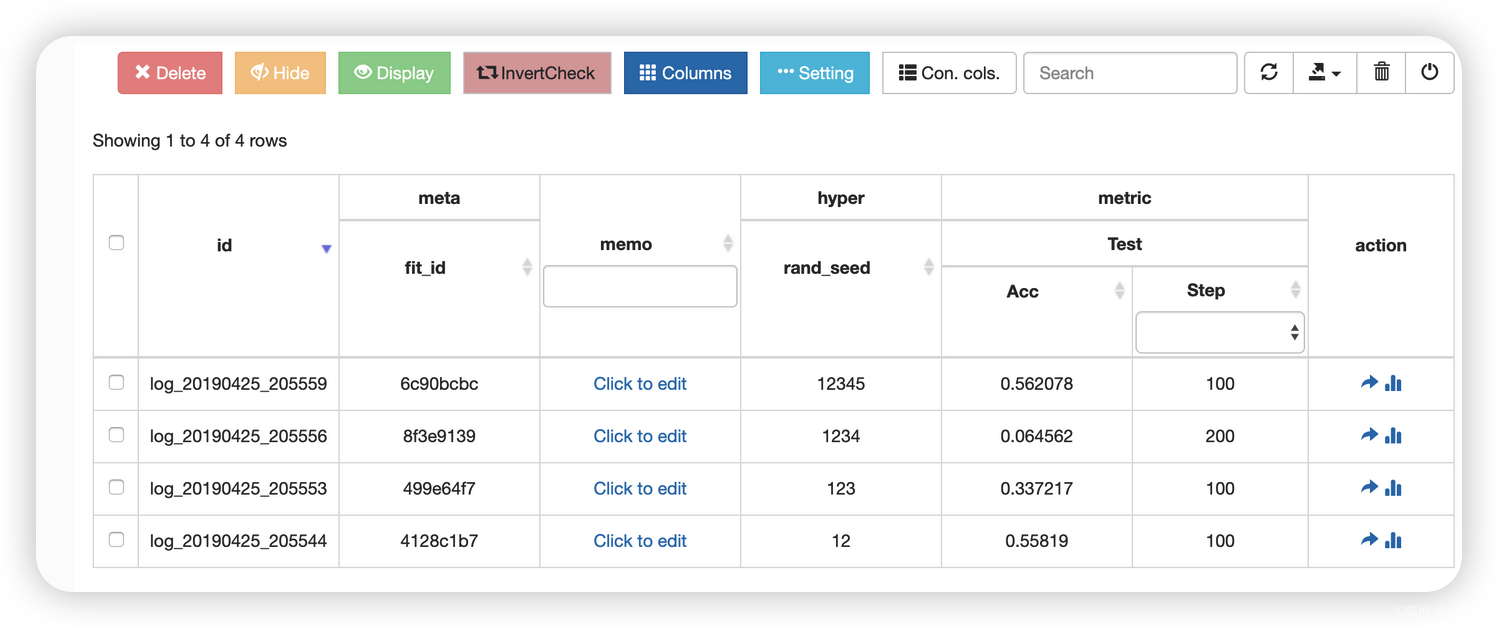Sort by Step column arrows

(x=1295, y=290)
